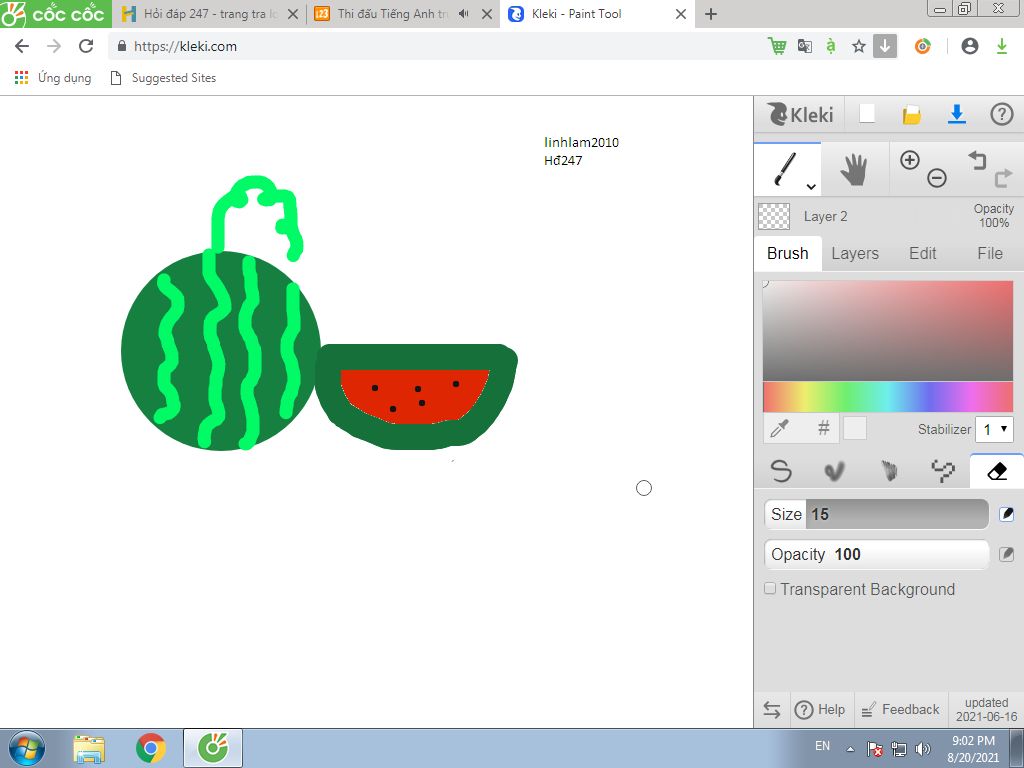This screenshot has height=768, width=1024.
Task: Pick a hue on rainbow strip
Action: [x=888, y=397]
